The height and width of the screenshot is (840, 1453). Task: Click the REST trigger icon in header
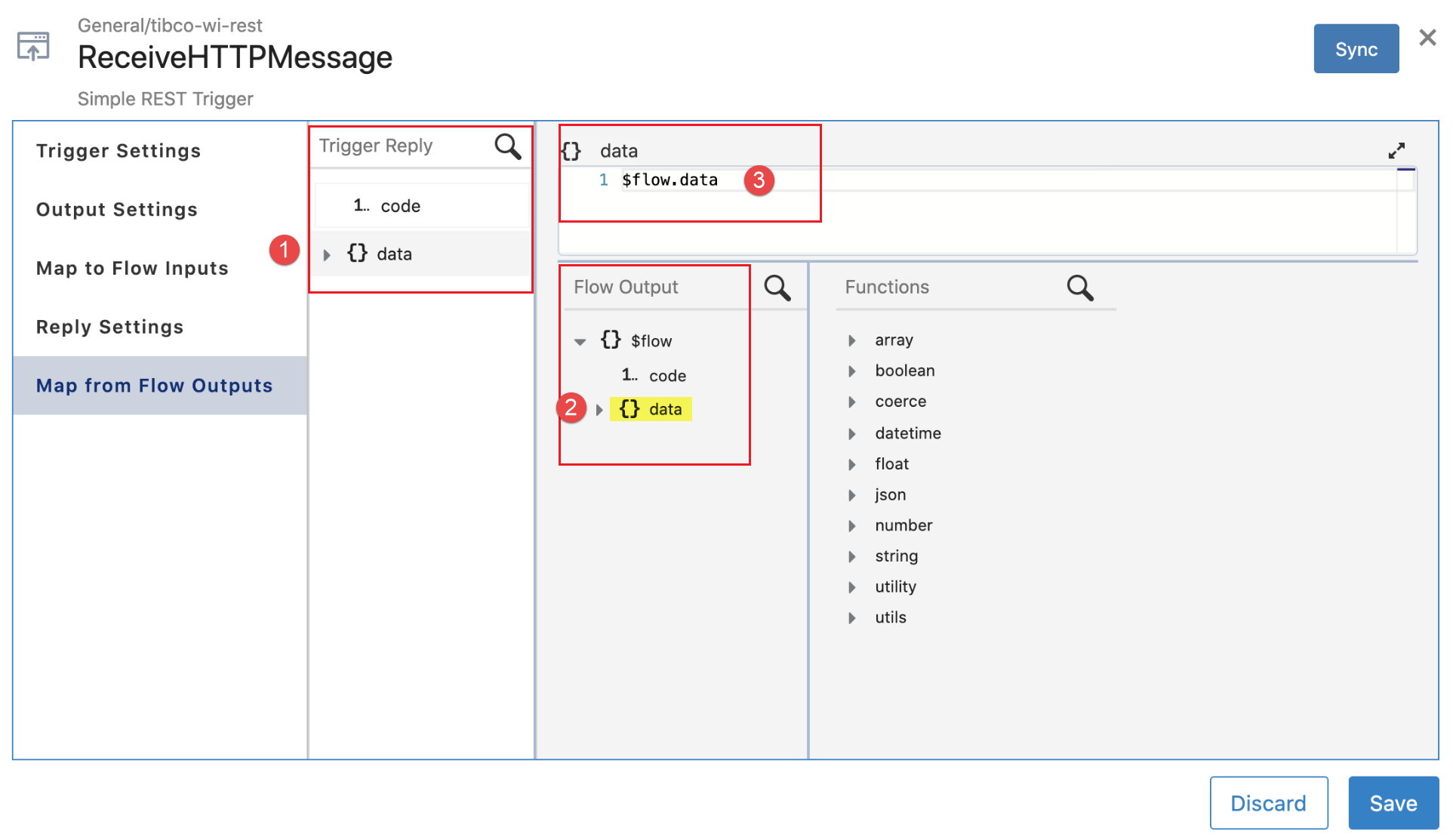[33, 47]
